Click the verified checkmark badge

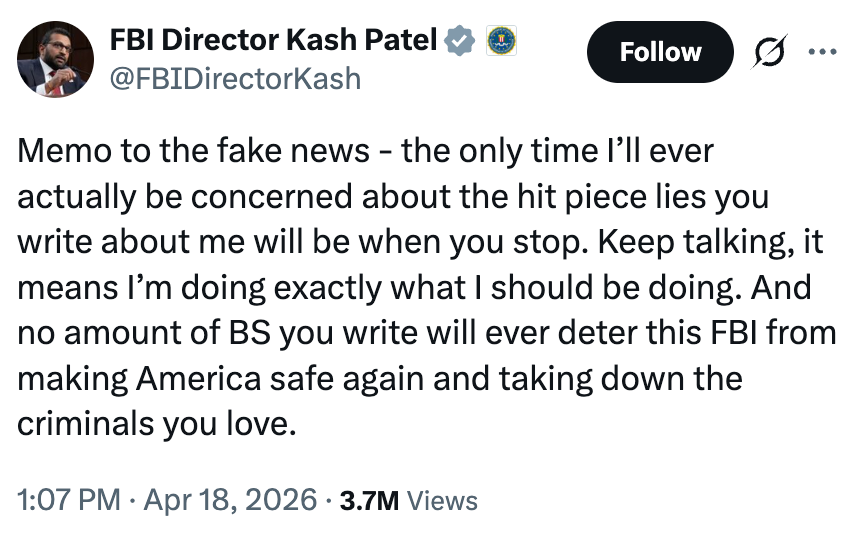pyautogui.click(x=459, y=40)
